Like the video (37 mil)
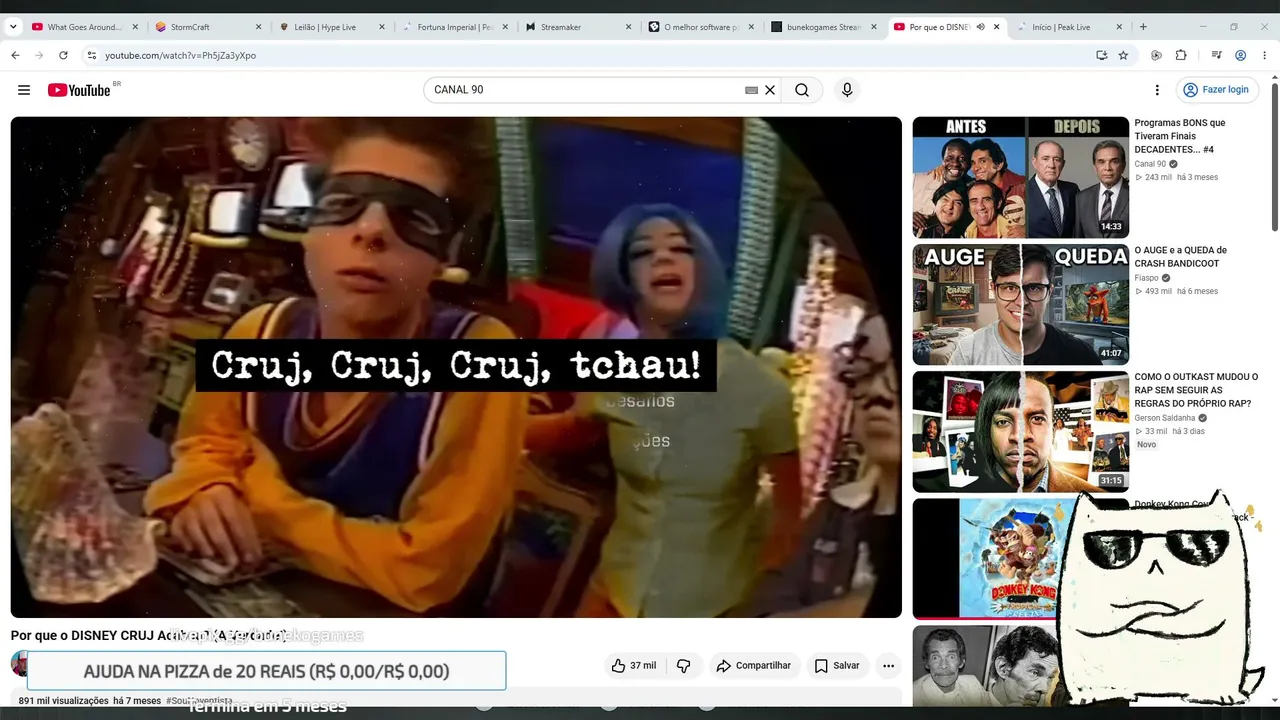 click(x=634, y=666)
